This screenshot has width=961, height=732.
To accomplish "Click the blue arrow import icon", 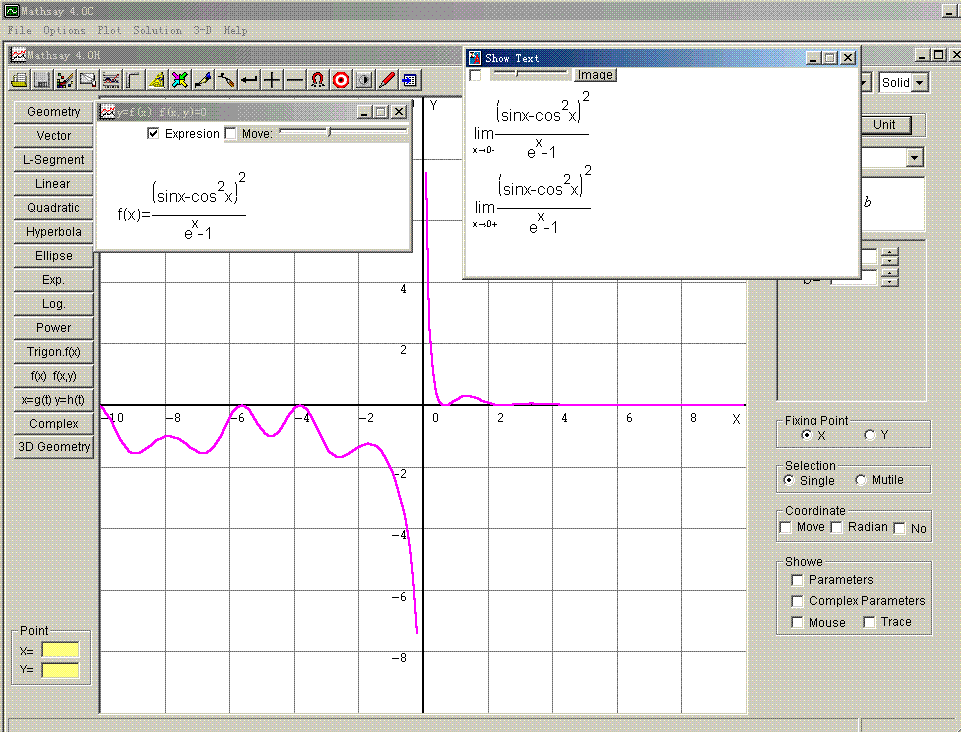I will click(409, 80).
